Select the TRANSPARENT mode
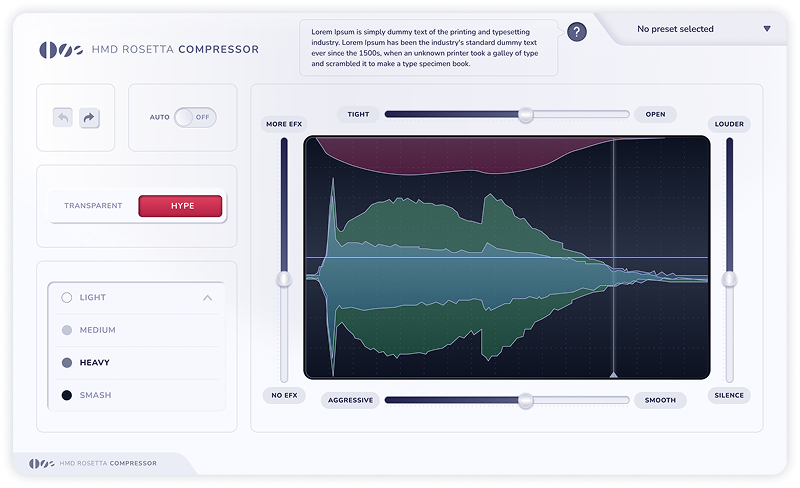Screen dimensions: 800x488 93,206
